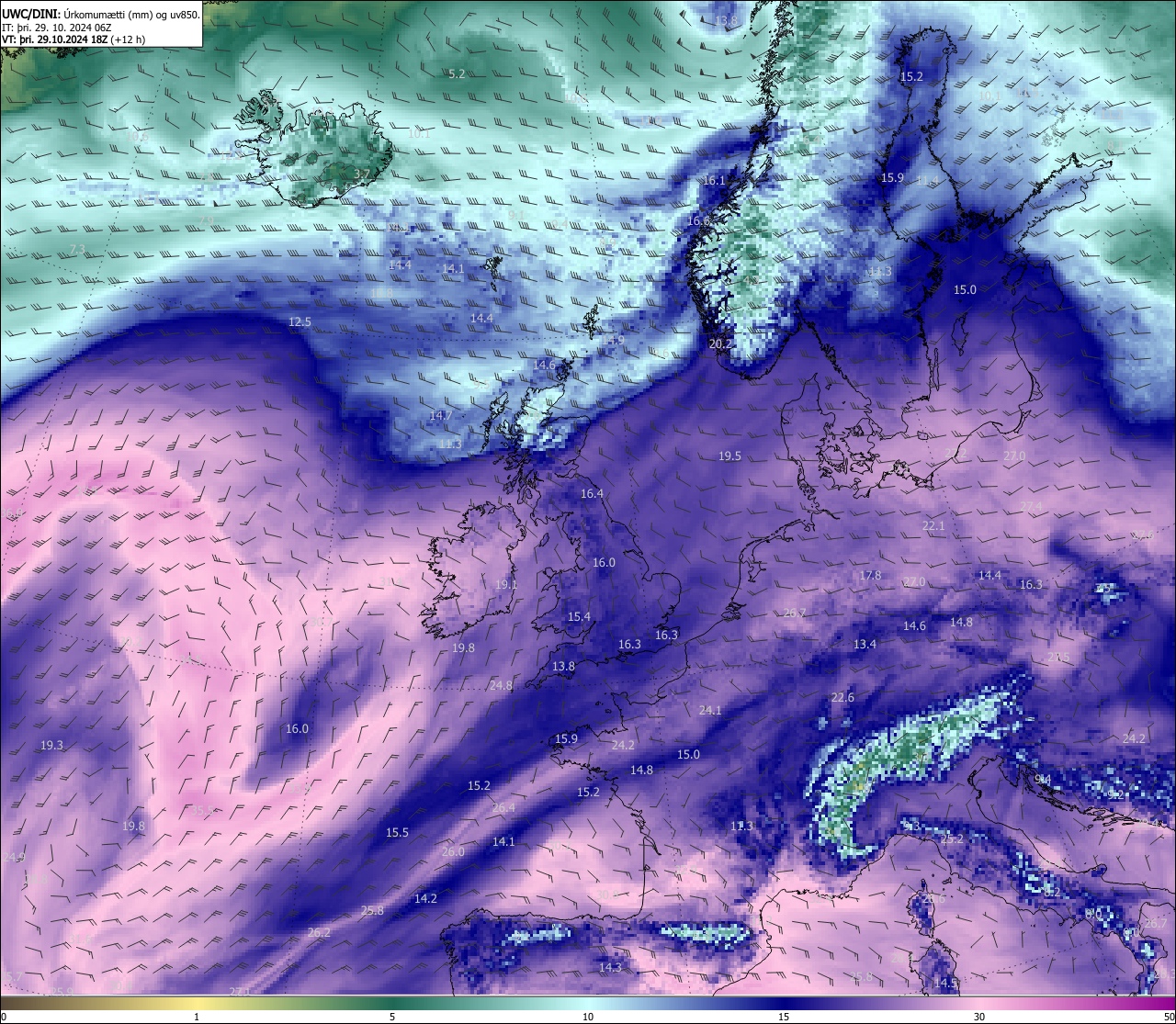Click the 14.9 value near Shetland
The image size is (1176, 1024).
[613, 340]
